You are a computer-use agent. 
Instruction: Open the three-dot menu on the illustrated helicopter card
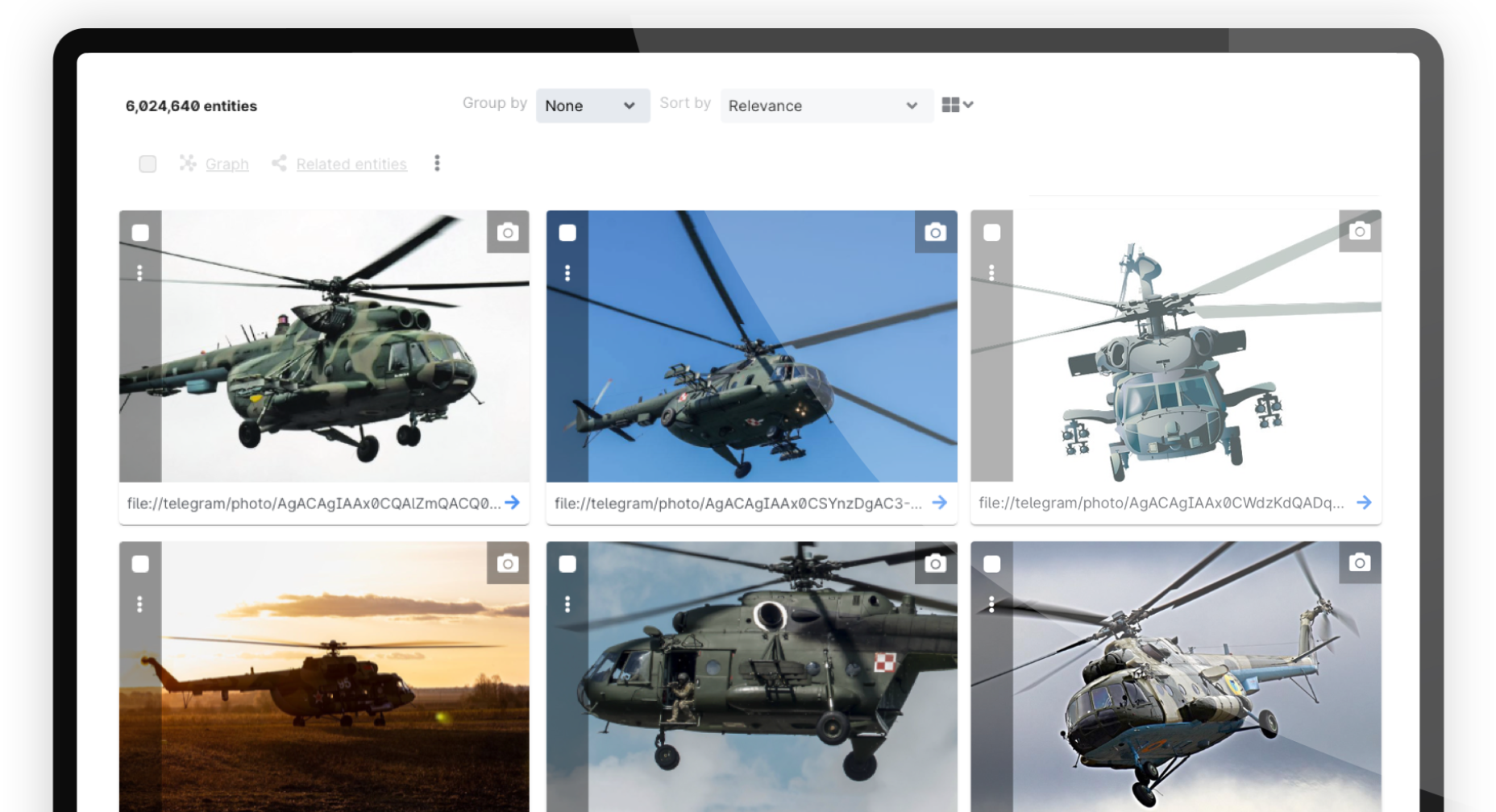tap(991, 273)
